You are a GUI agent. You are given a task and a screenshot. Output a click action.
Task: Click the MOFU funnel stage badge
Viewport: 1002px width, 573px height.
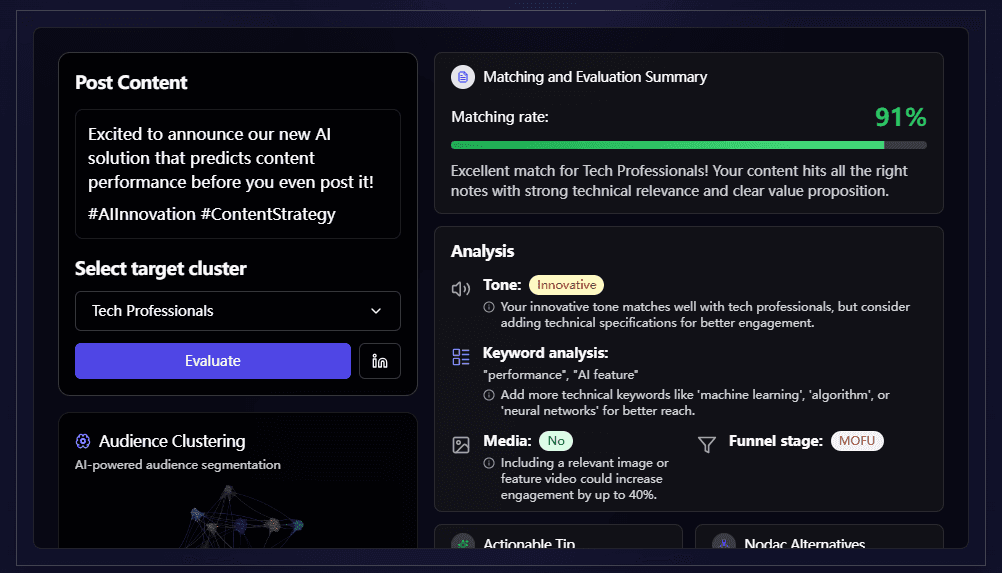pyautogui.click(x=857, y=441)
